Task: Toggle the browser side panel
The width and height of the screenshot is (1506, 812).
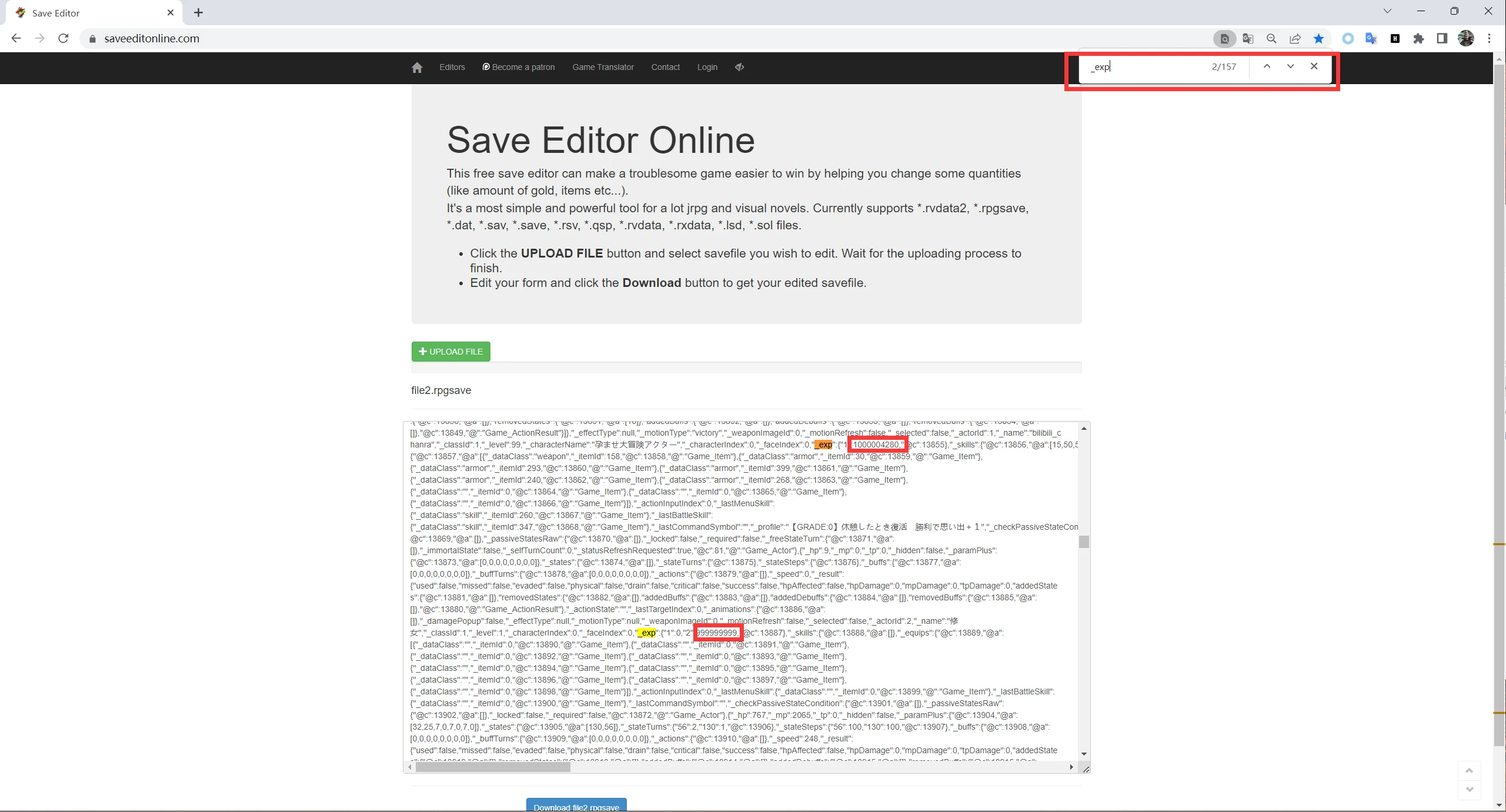Action: tap(1442, 39)
